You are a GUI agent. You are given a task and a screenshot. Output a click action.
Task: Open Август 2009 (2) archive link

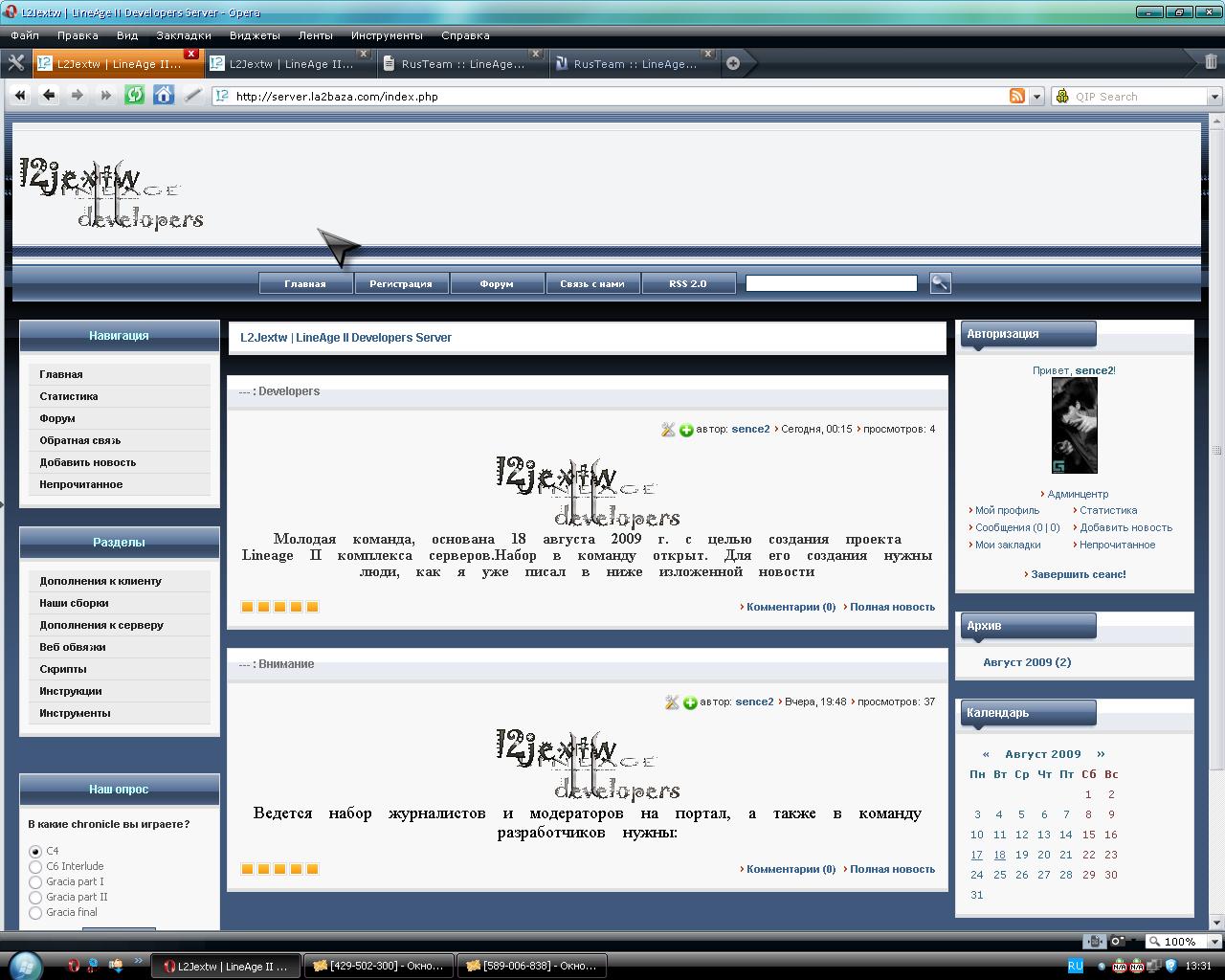1027,662
